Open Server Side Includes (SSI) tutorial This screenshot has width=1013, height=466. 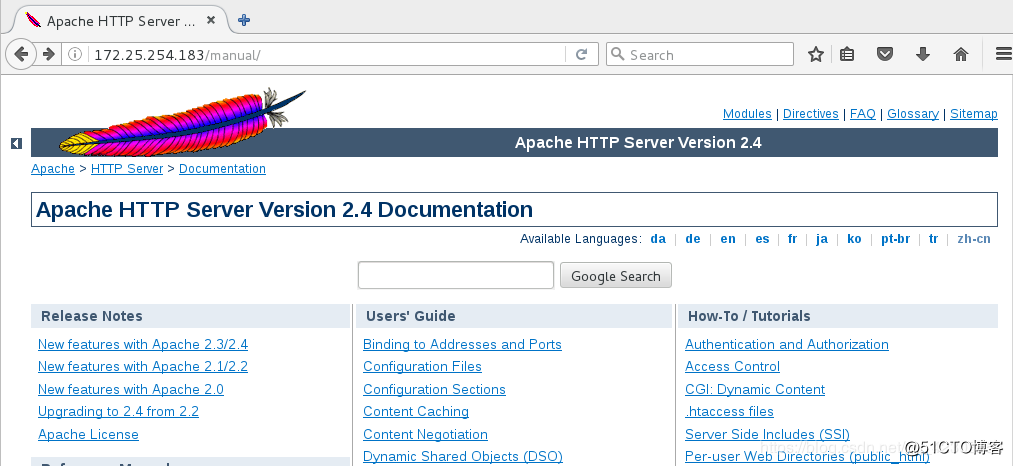768,434
